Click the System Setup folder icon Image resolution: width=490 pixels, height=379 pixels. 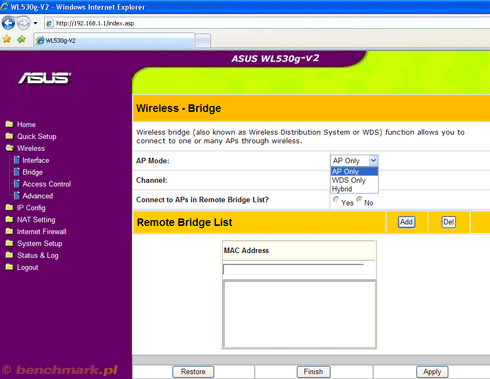coord(9,243)
